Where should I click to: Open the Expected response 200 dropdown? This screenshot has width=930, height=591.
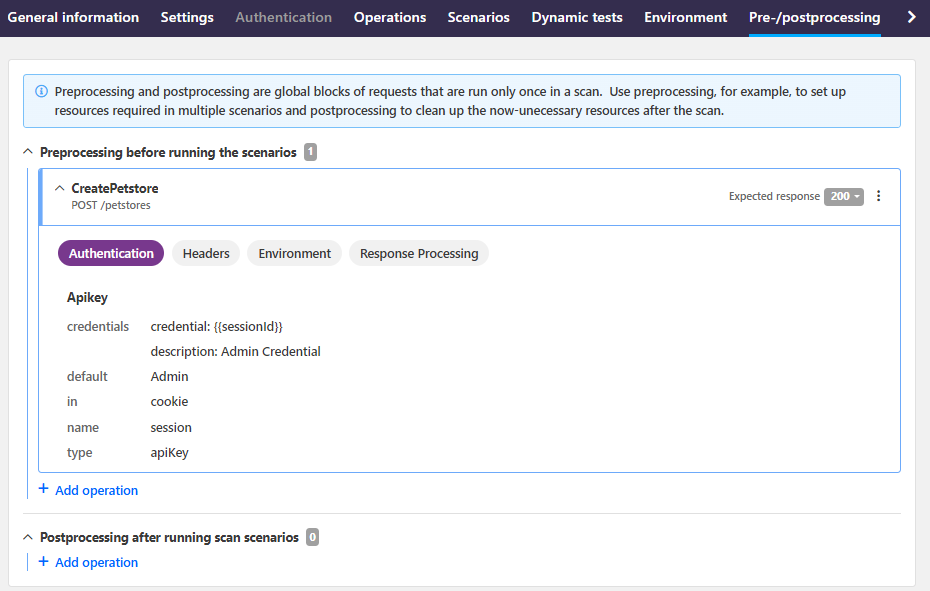(x=844, y=196)
